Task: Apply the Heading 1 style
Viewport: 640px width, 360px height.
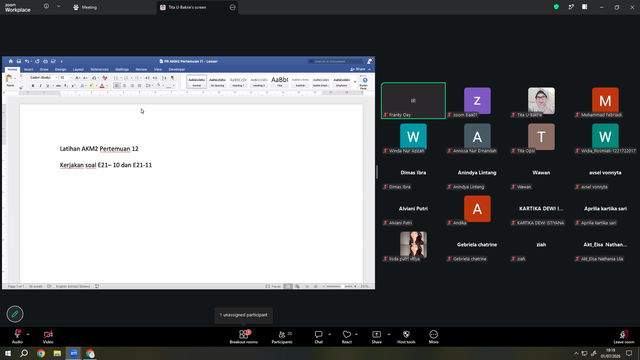Action: (238, 82)
